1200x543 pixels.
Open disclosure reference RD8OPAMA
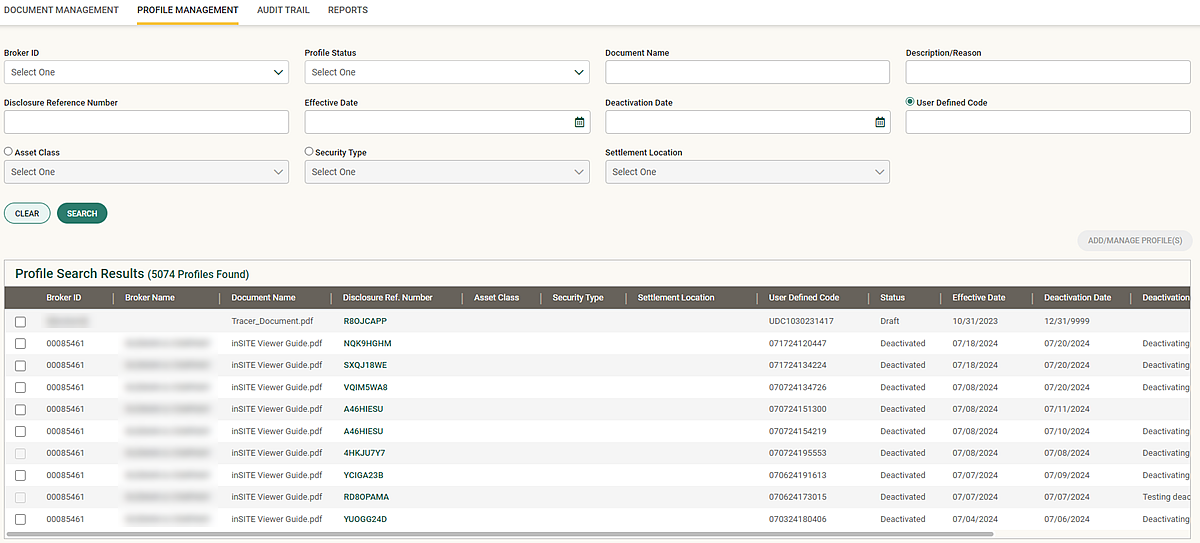tap(365, 498)
